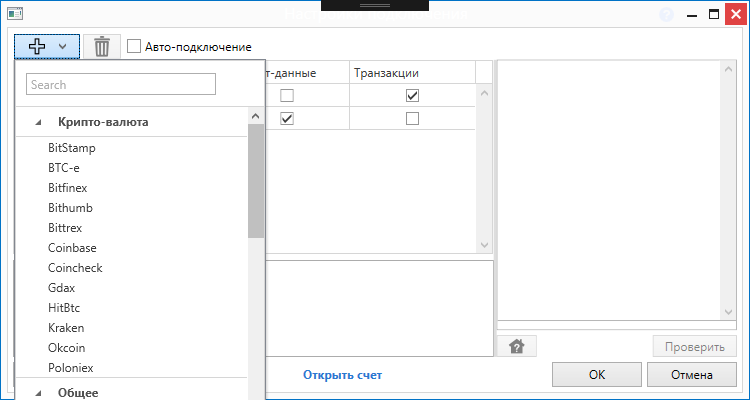Check Транзакции checkbox in second row

point(412,118)
